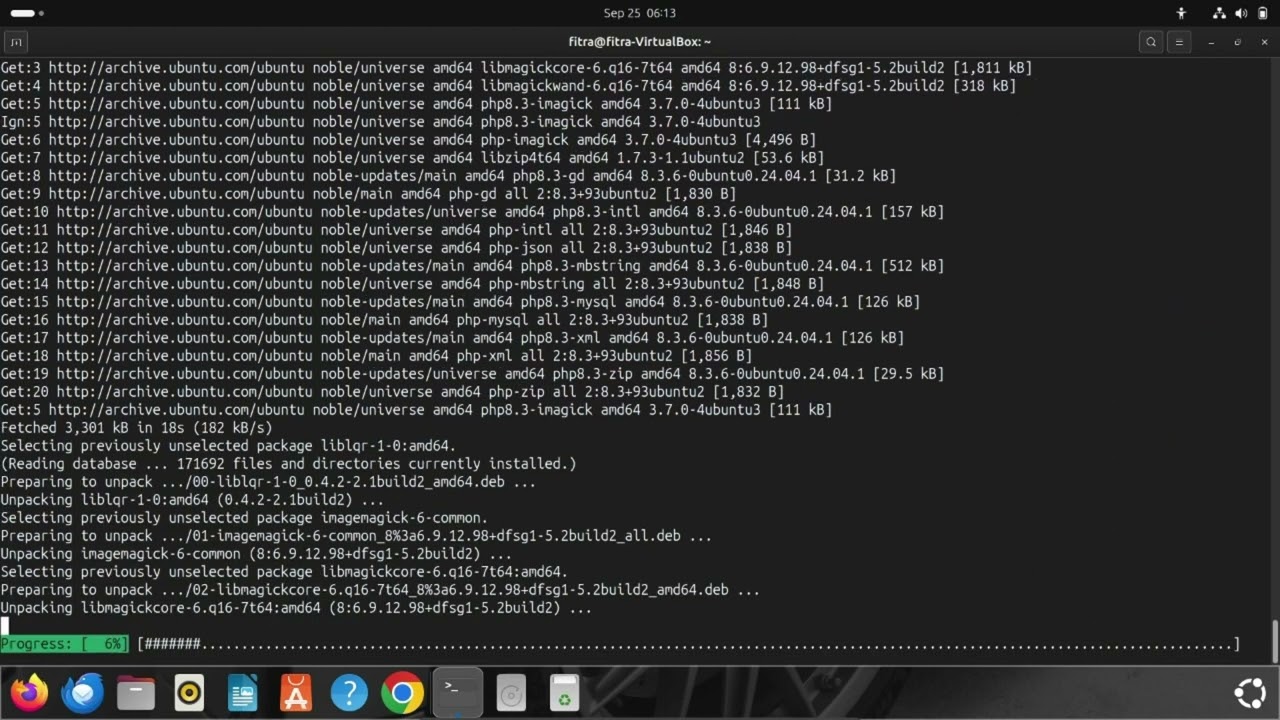Click the Unpacking liblqr-1-0:amd64 line
The height and width of the screenshot is (720, 1280).
coord(192,500)
